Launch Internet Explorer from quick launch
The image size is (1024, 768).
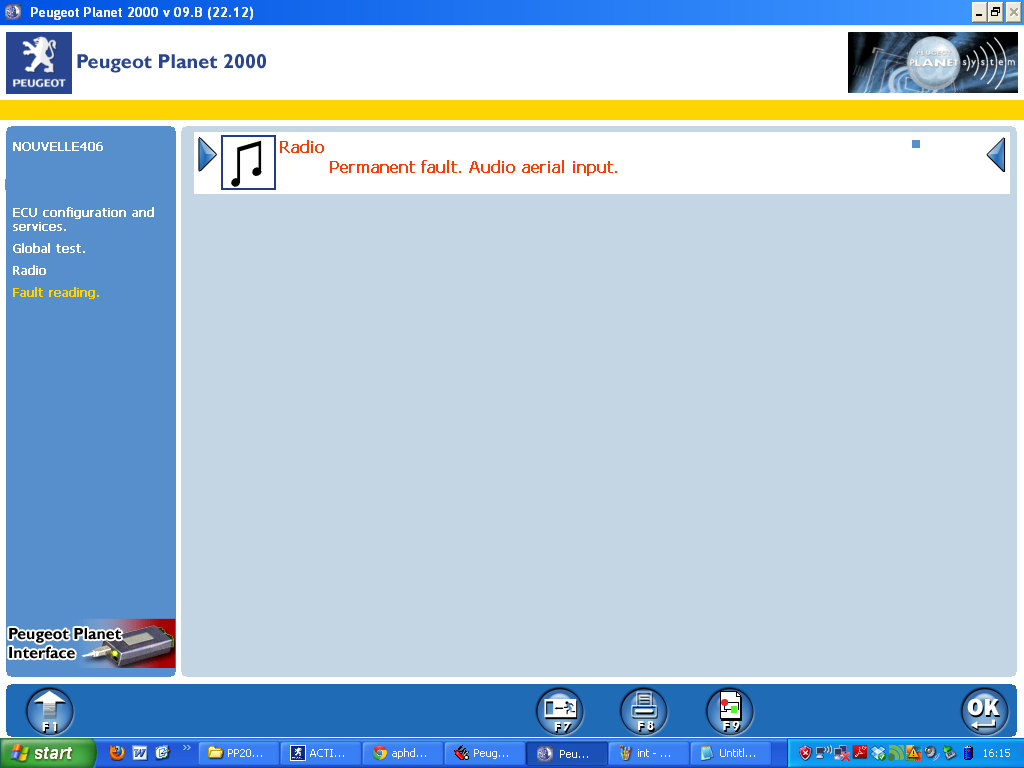(x=162, y=753)
